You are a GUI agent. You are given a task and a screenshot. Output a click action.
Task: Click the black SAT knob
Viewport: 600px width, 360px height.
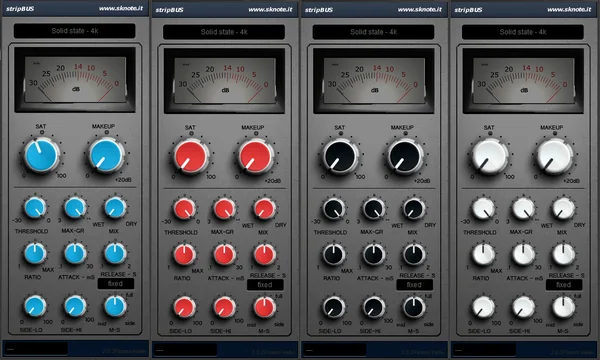click(340, 156)
